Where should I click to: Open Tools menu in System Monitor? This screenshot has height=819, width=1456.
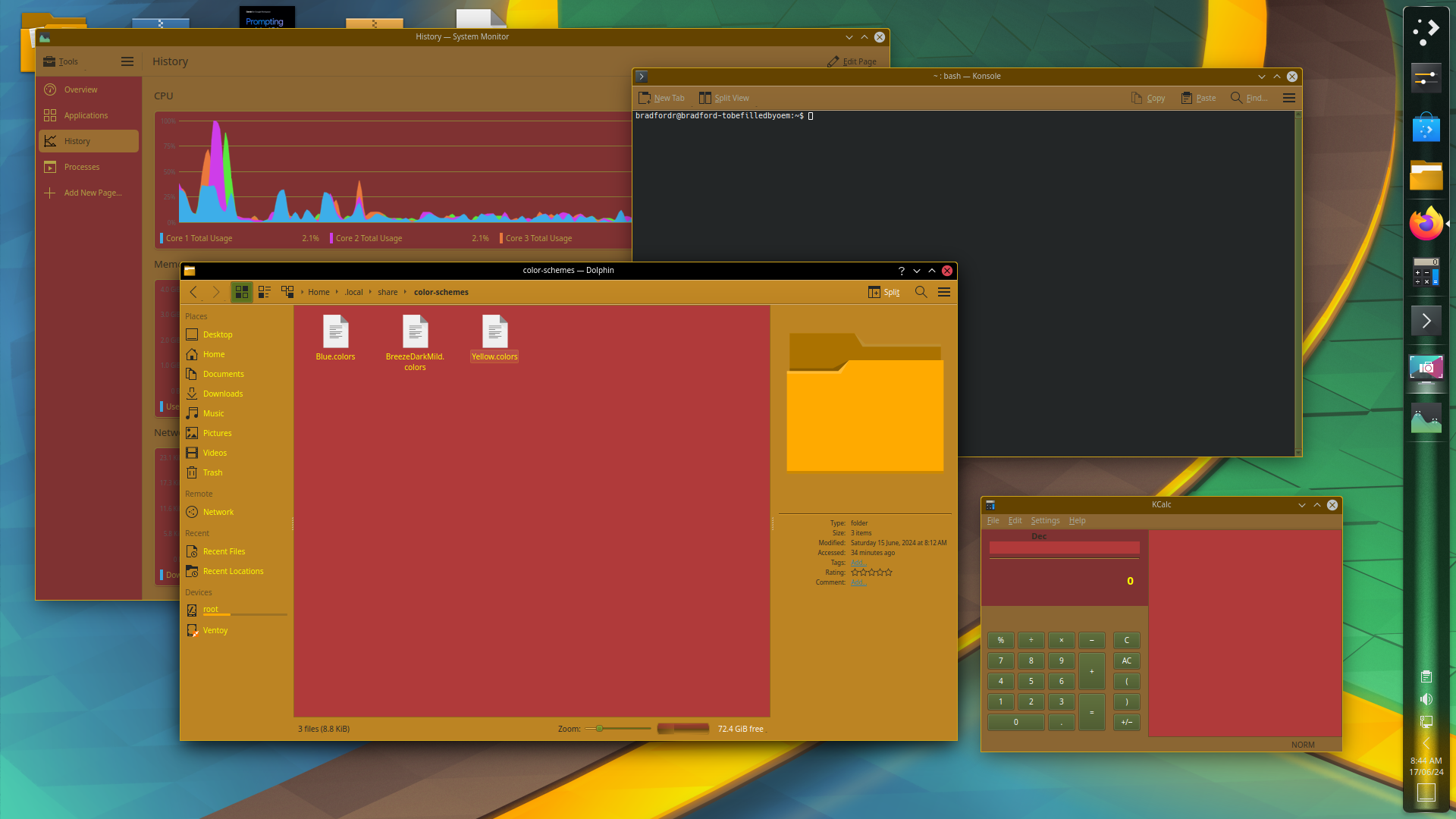tap(61, 61)
